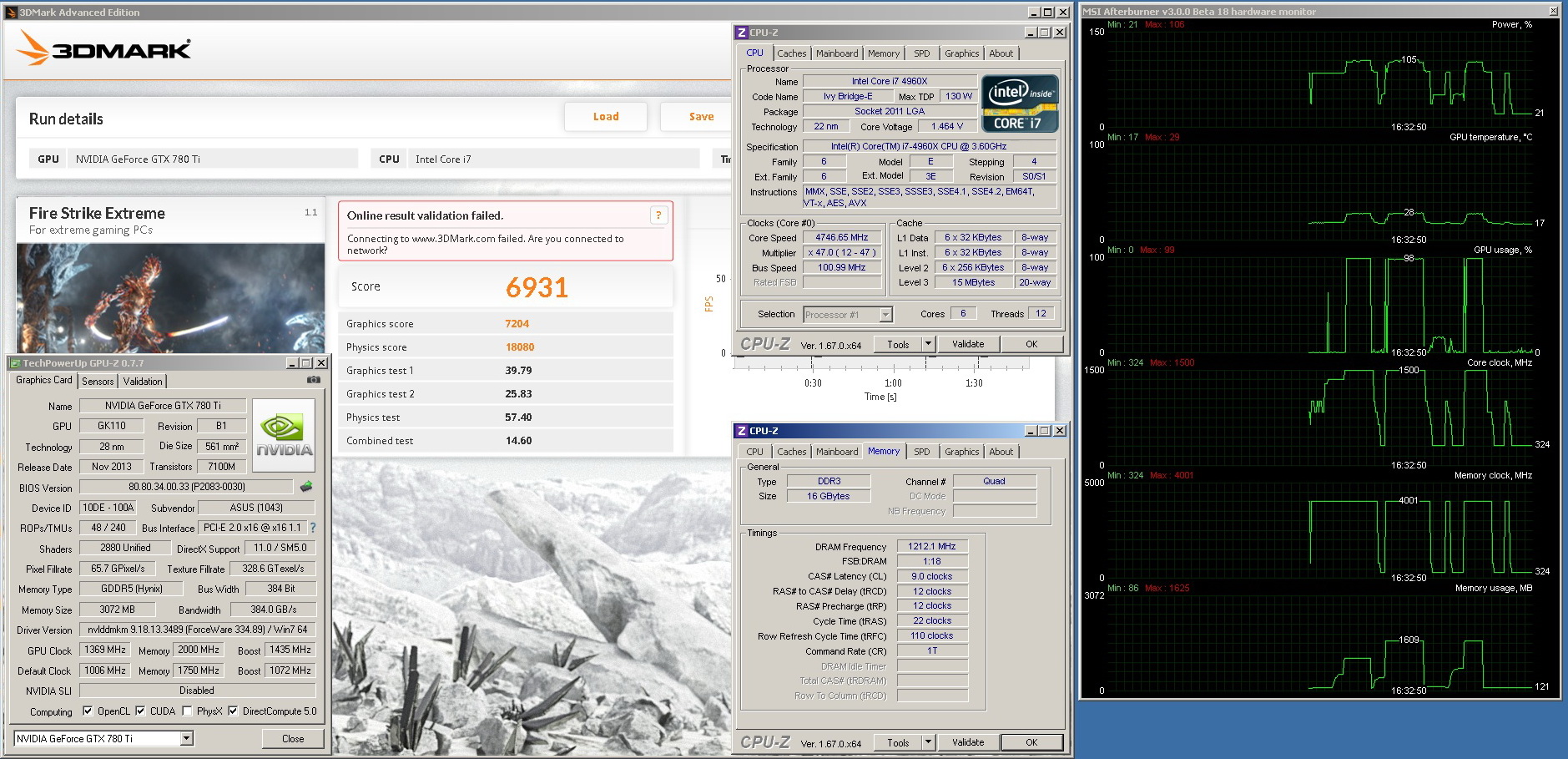Toggle the OpenCL checkbox
This screenshot has width=1568, height=759.
(88, 711)
